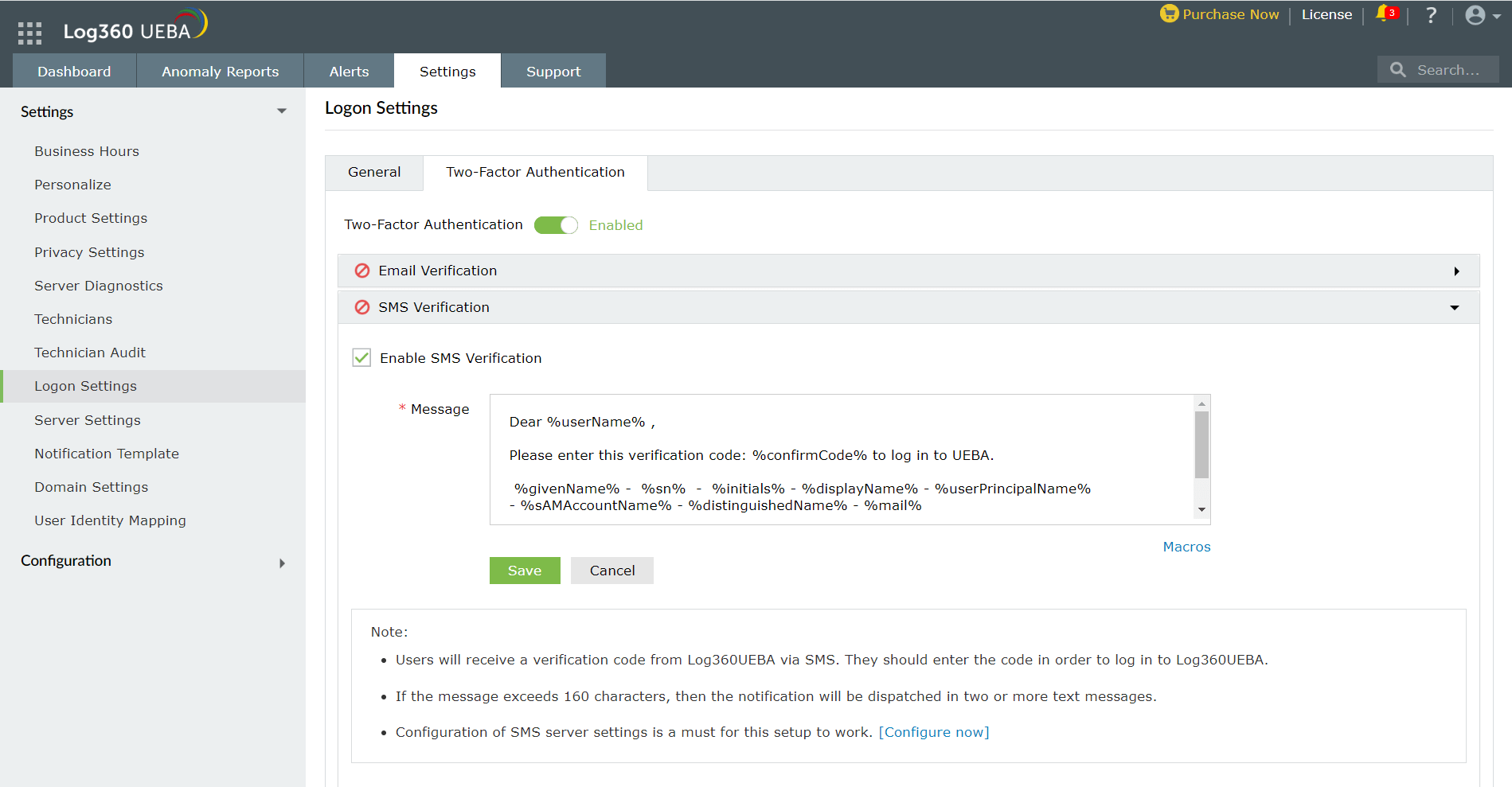Click the Email Verification header text
This screenshot has width=1512, height=787.
point(438,271)
